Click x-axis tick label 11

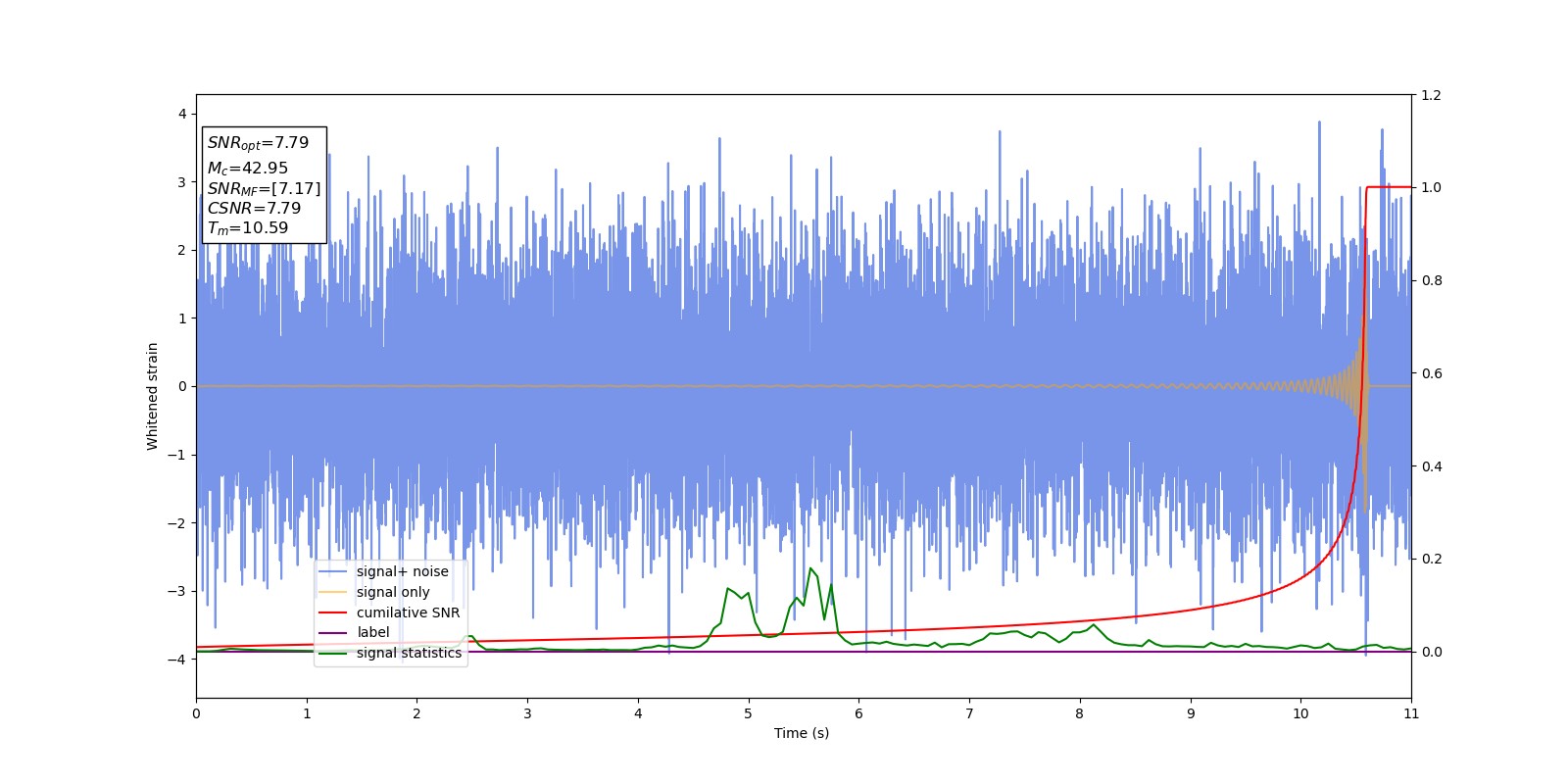[1411, 713]
